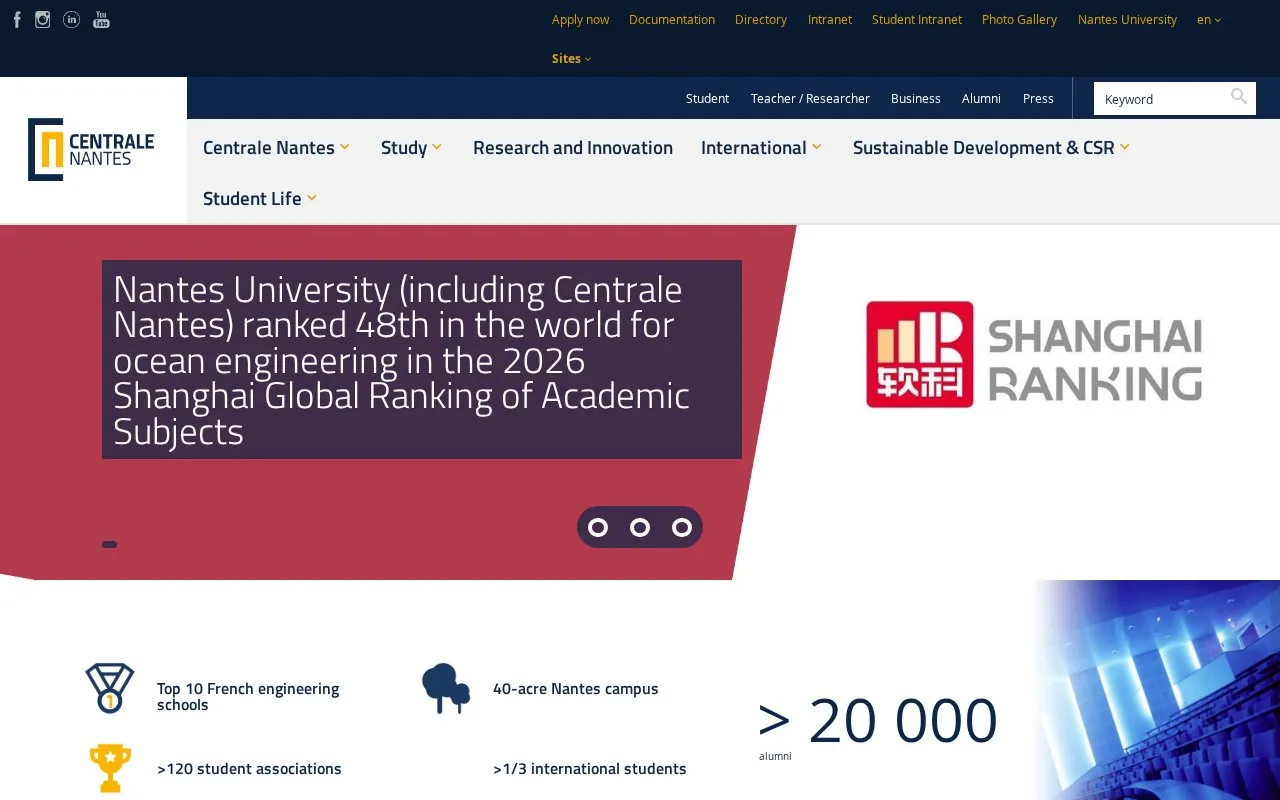The height and width of the screenshot is (800, 1280).
Task: Go to the Intranet link
Action: pos(830,20)
